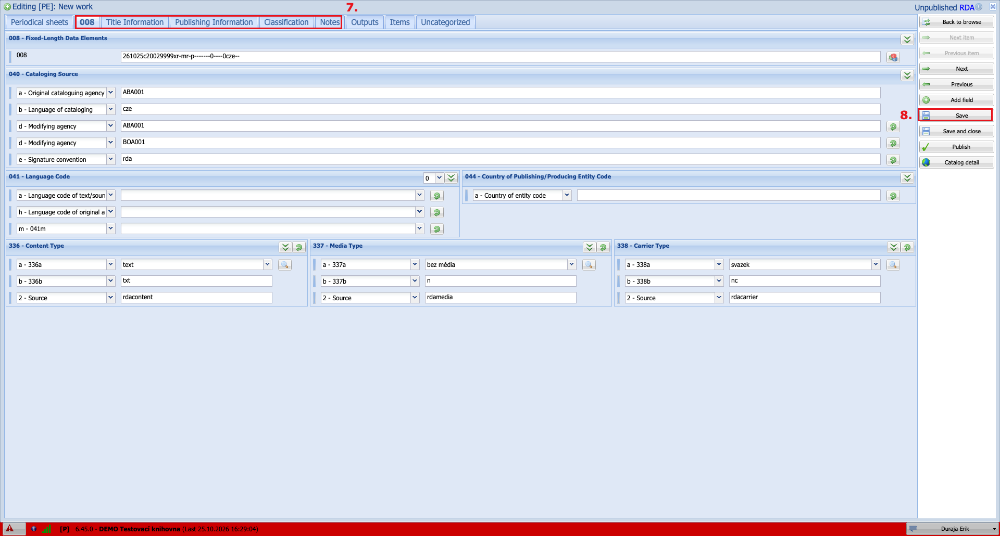Open the 041 a language code value dropdown
Screen dimensions: 1000x536
[420, 195]
